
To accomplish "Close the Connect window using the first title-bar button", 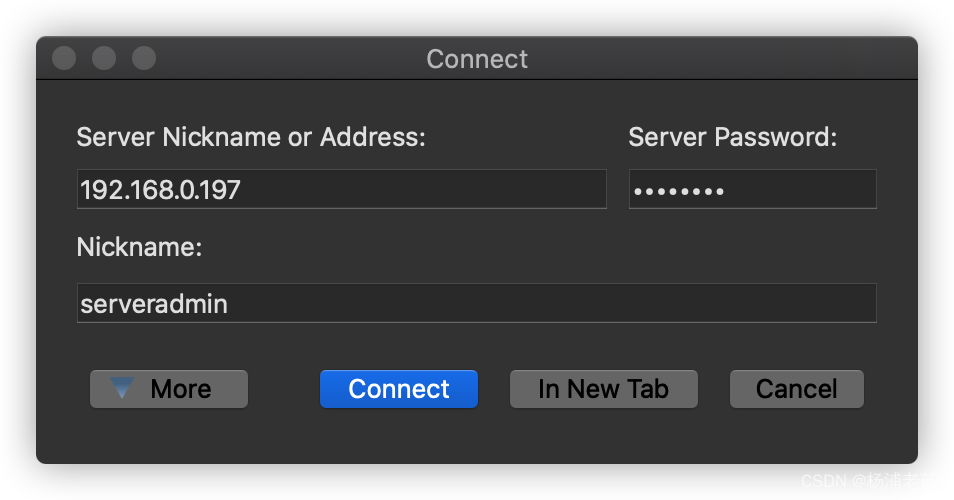I will pos(64,58).
